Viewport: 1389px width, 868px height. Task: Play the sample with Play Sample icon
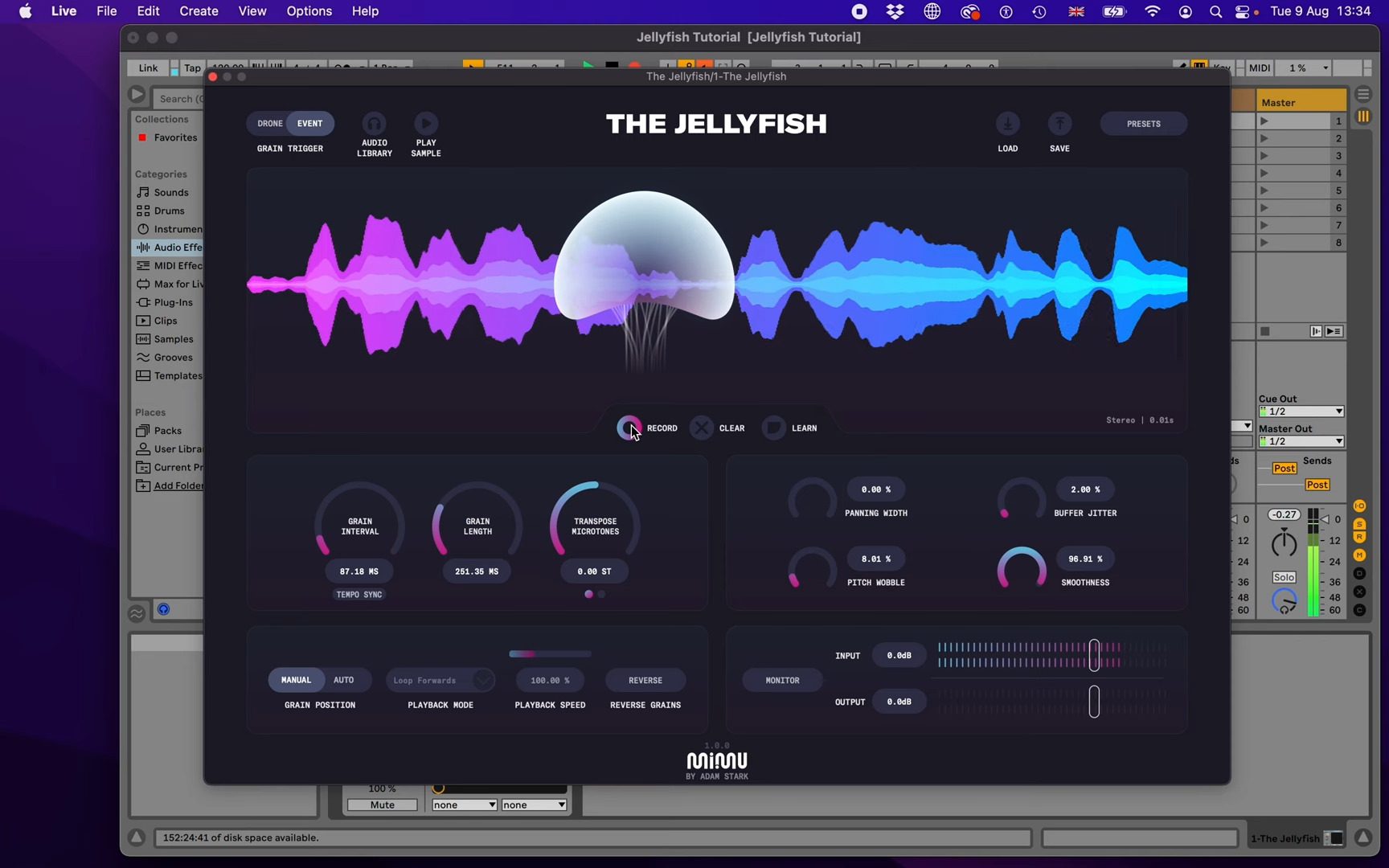coord(426,124)
